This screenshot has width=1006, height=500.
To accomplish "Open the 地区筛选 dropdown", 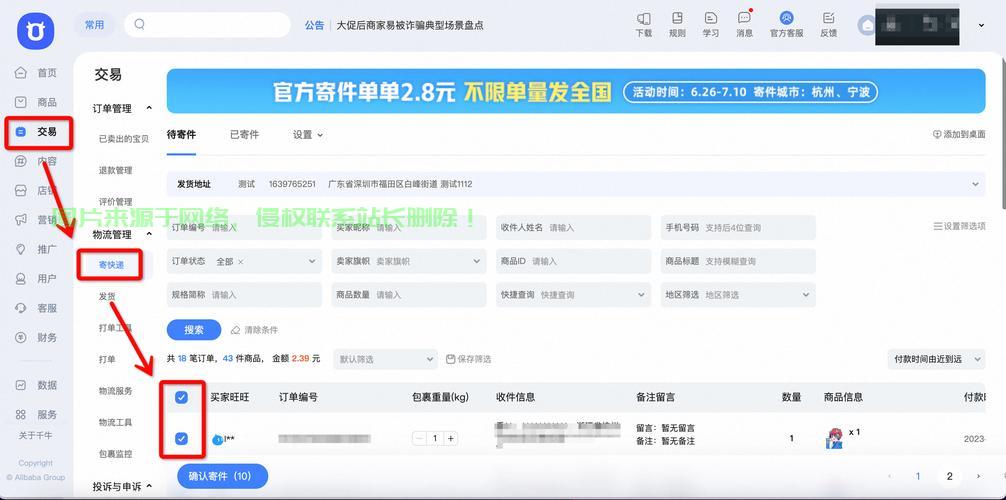I will click(738, 295).
